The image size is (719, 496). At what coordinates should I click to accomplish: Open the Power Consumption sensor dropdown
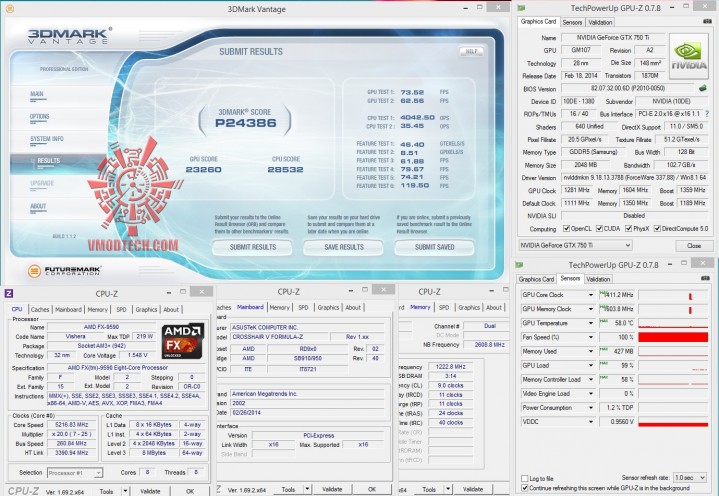click(x=591, y=408)
